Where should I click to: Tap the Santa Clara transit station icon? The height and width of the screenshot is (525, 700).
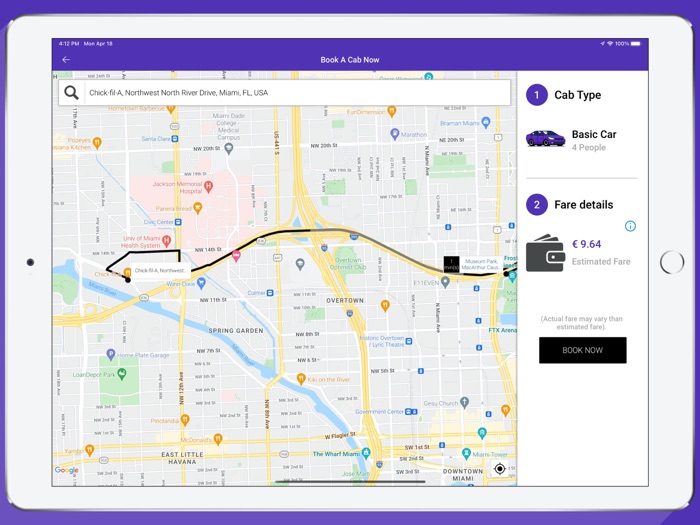(175, 139)
